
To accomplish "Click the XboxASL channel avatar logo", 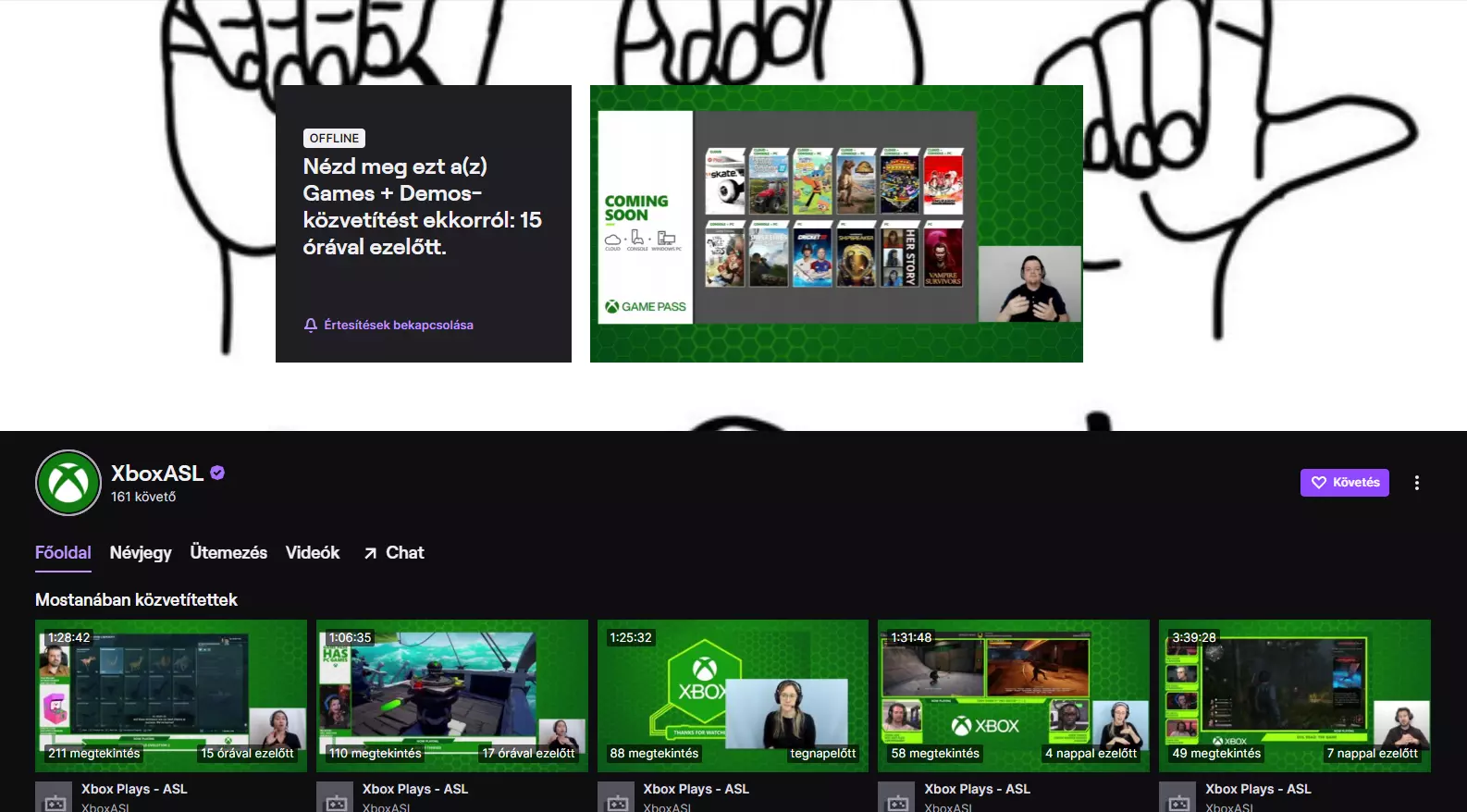I will [68, 483].
